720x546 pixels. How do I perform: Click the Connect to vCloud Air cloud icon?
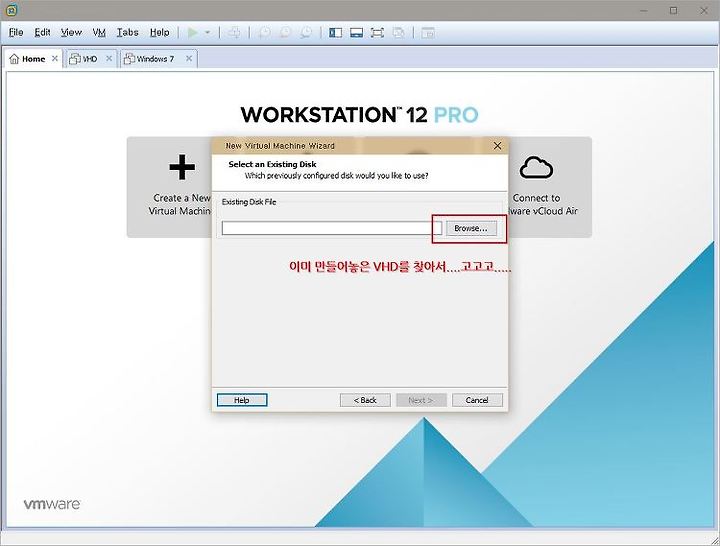(x=536, y=167)
